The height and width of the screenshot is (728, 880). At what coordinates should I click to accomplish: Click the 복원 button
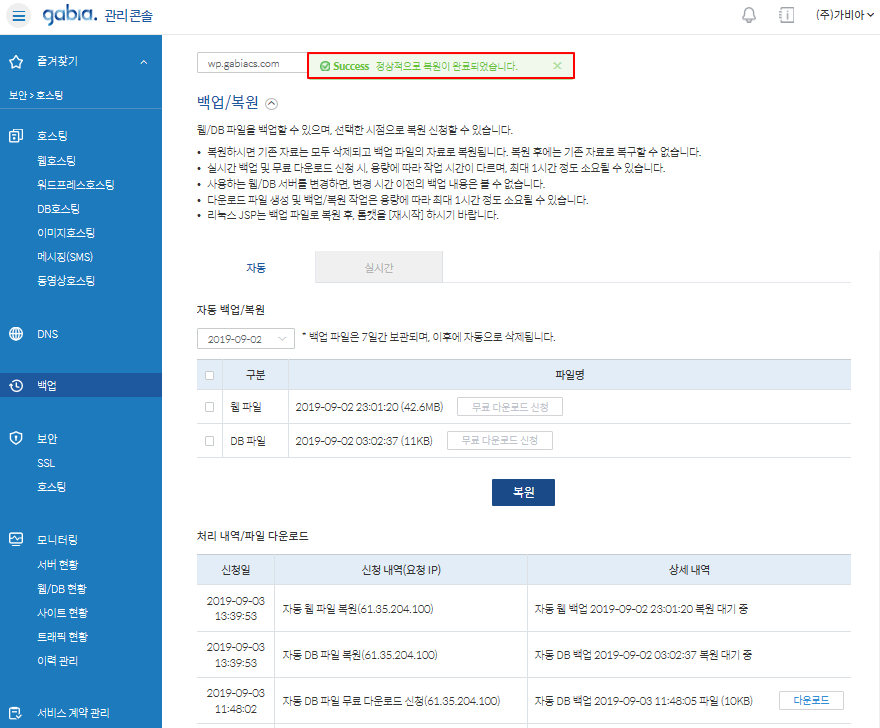point(523,492)
